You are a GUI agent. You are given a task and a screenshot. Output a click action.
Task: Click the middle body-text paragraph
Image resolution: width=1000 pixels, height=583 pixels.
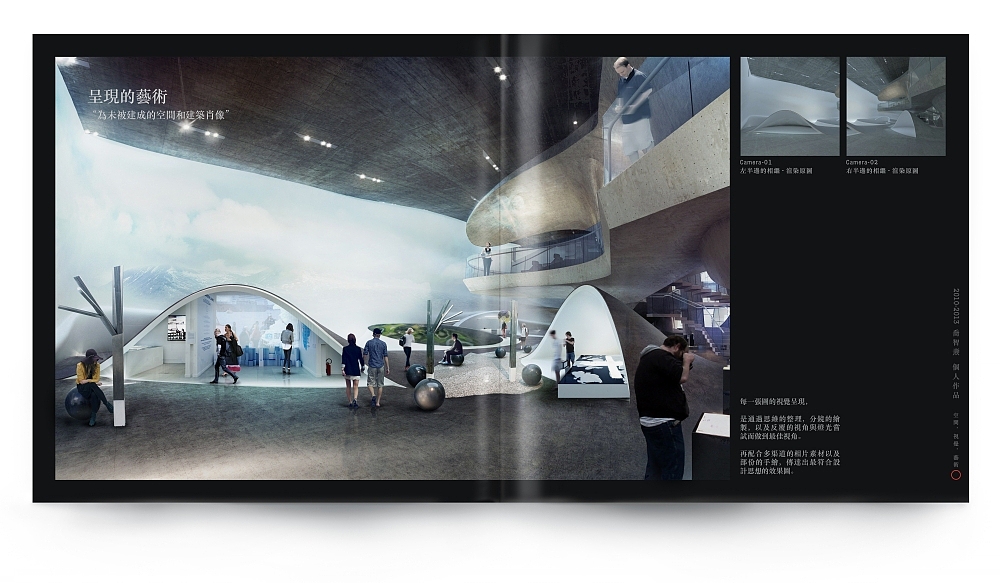(x=790, y=427)
